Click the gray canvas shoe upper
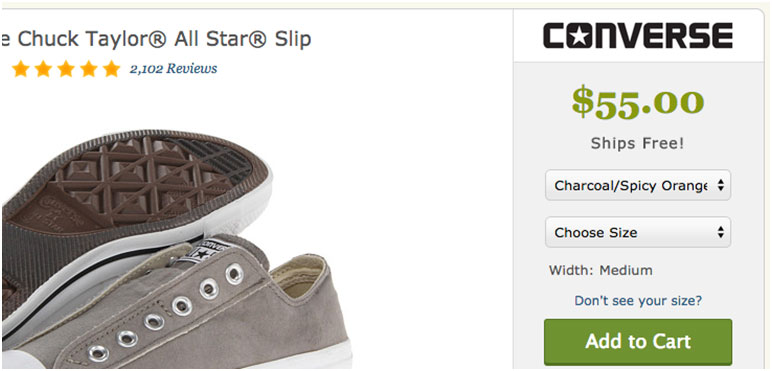The width and height of the screenshot is (772, 371). point(197,315)
